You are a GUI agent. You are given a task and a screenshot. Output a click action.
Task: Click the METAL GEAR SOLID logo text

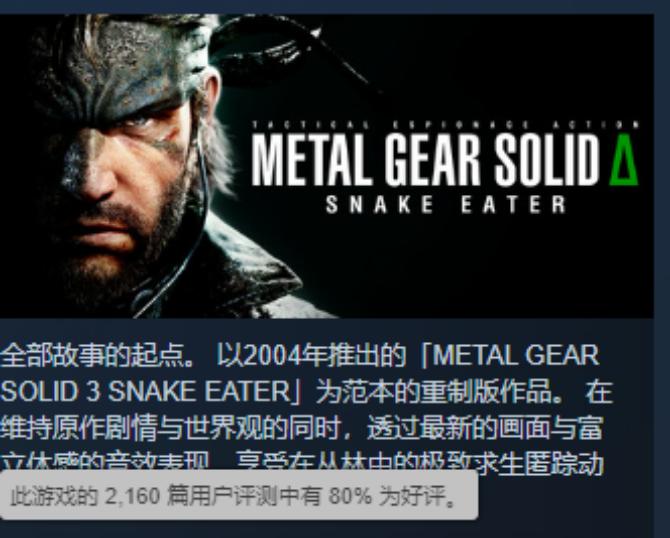pyautogui.click(x=426, y=159)
